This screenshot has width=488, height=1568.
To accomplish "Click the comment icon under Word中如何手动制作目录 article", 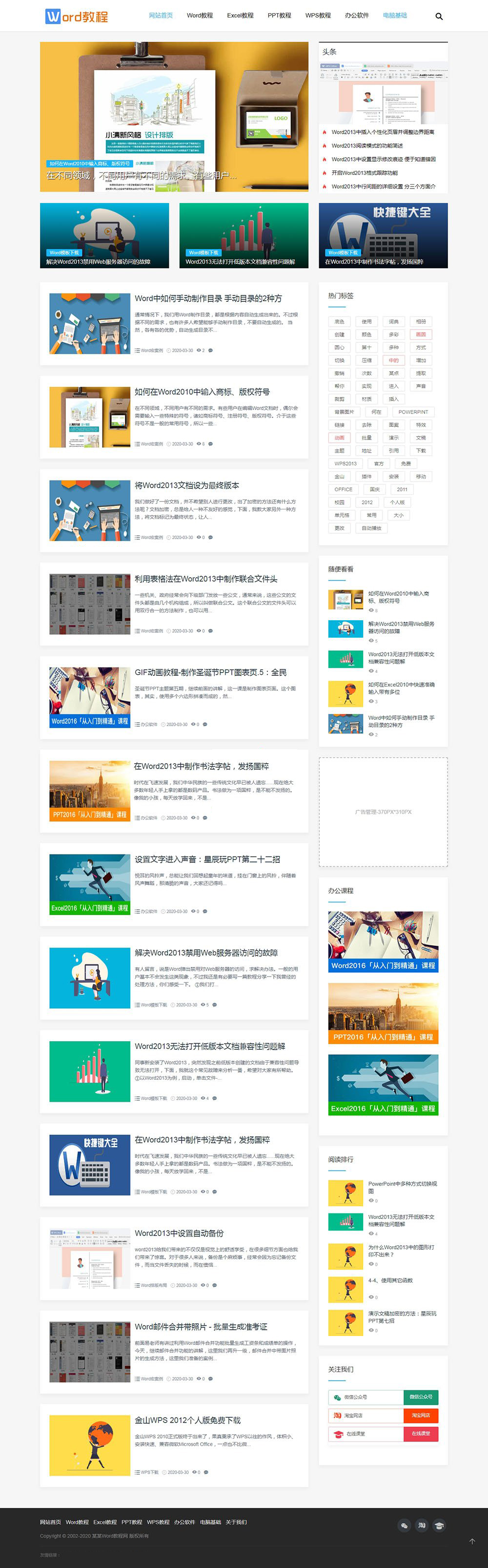I will point(210,351).
